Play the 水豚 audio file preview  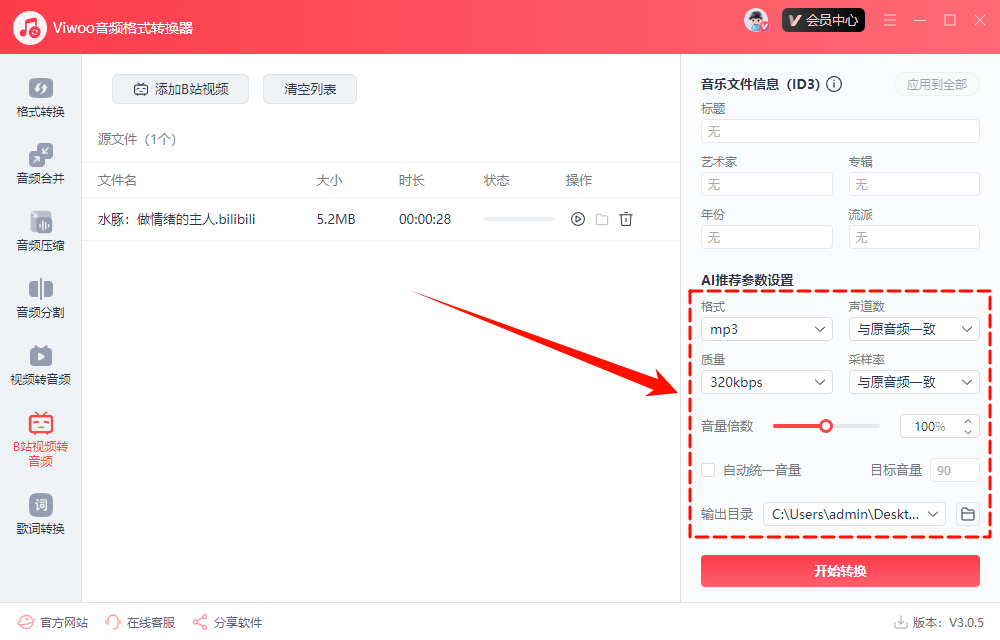pos(577,218)
